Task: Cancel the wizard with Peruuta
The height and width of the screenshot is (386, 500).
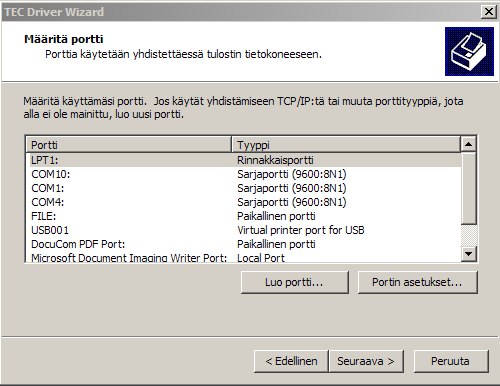Action: coord(451,361)
